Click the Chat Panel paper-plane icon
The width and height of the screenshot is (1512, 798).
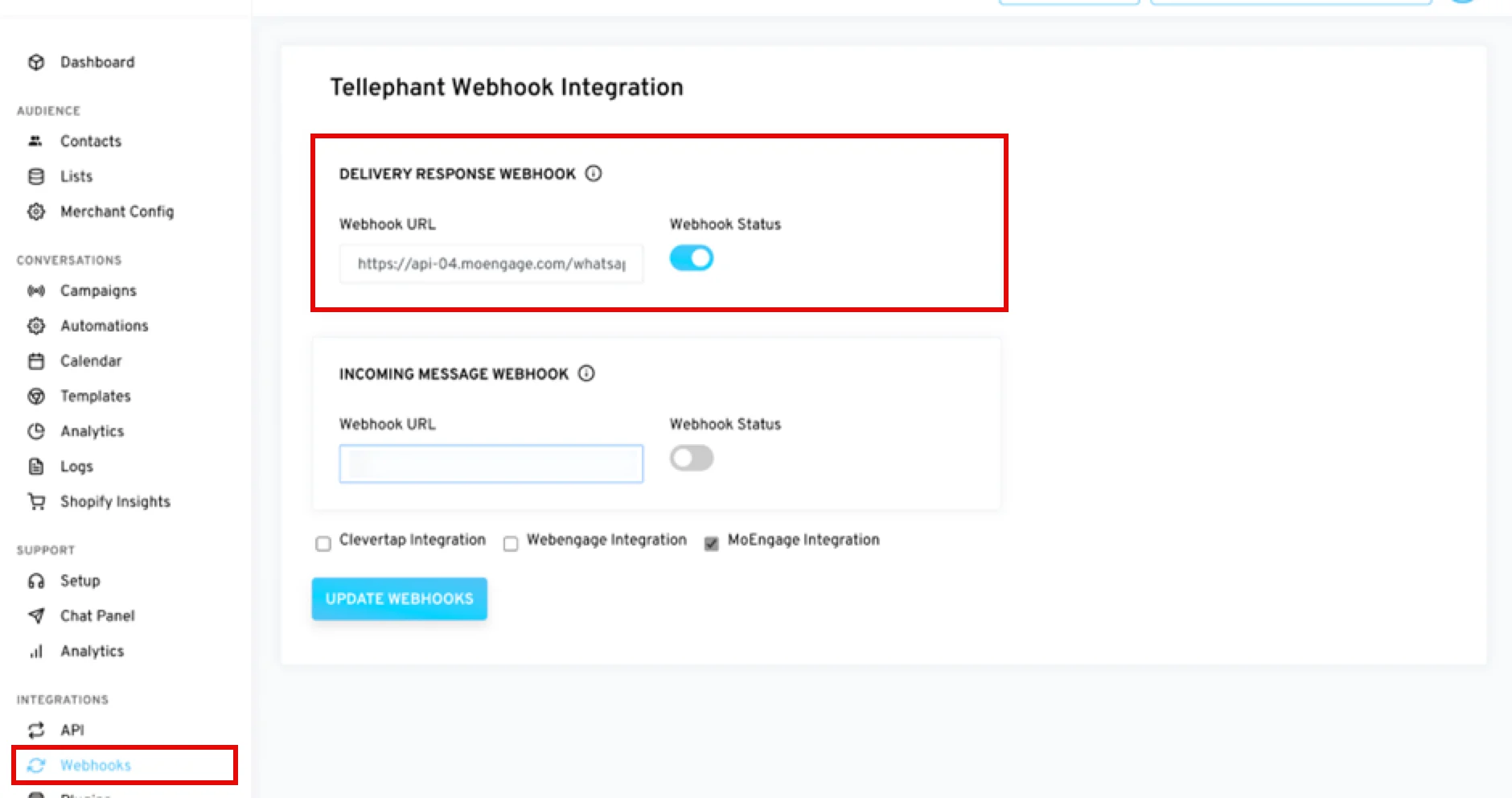pyautogui.click(x=36, y=615)
